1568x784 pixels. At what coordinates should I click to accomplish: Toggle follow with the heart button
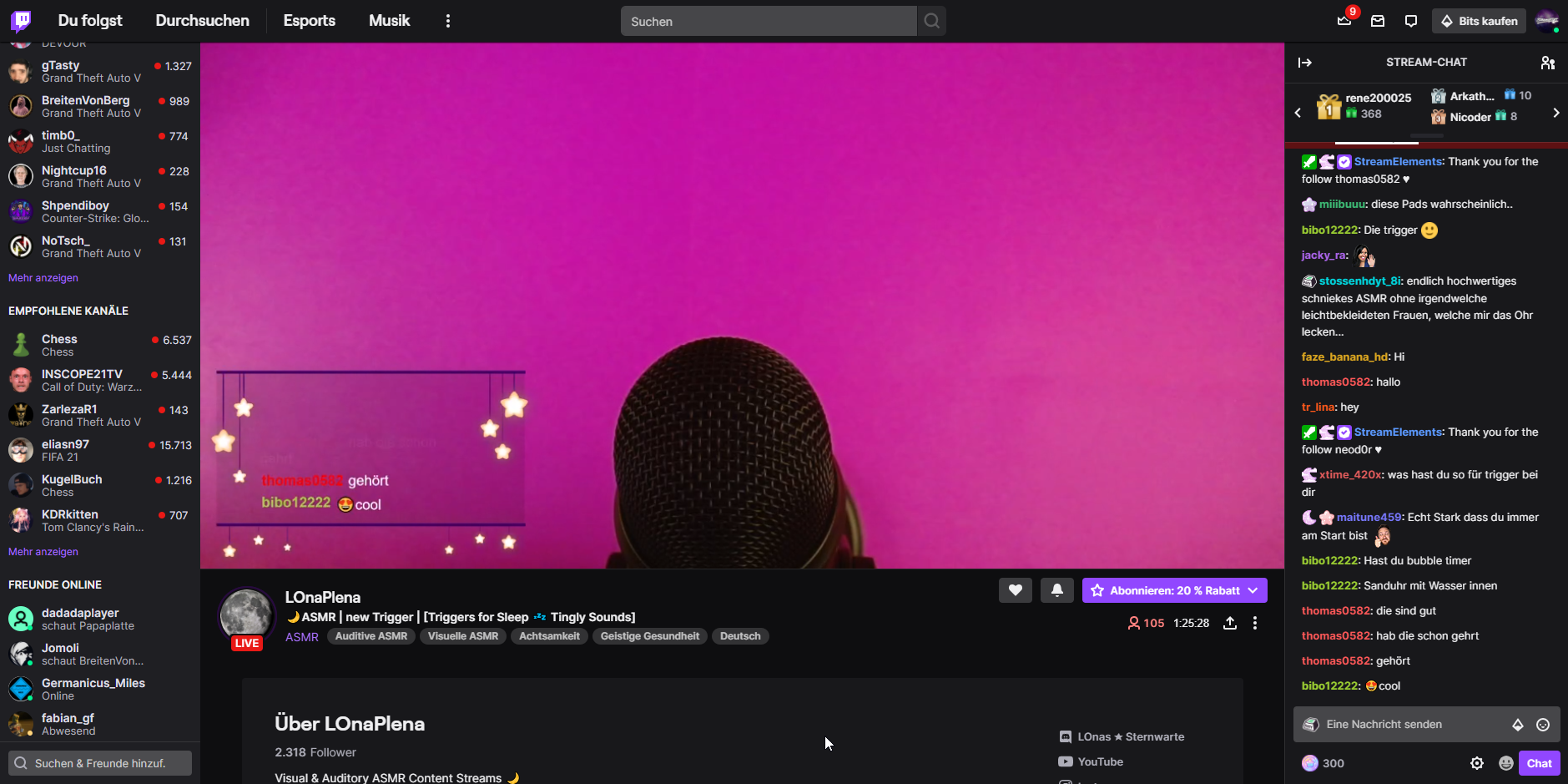click(x=1015, y=590)
